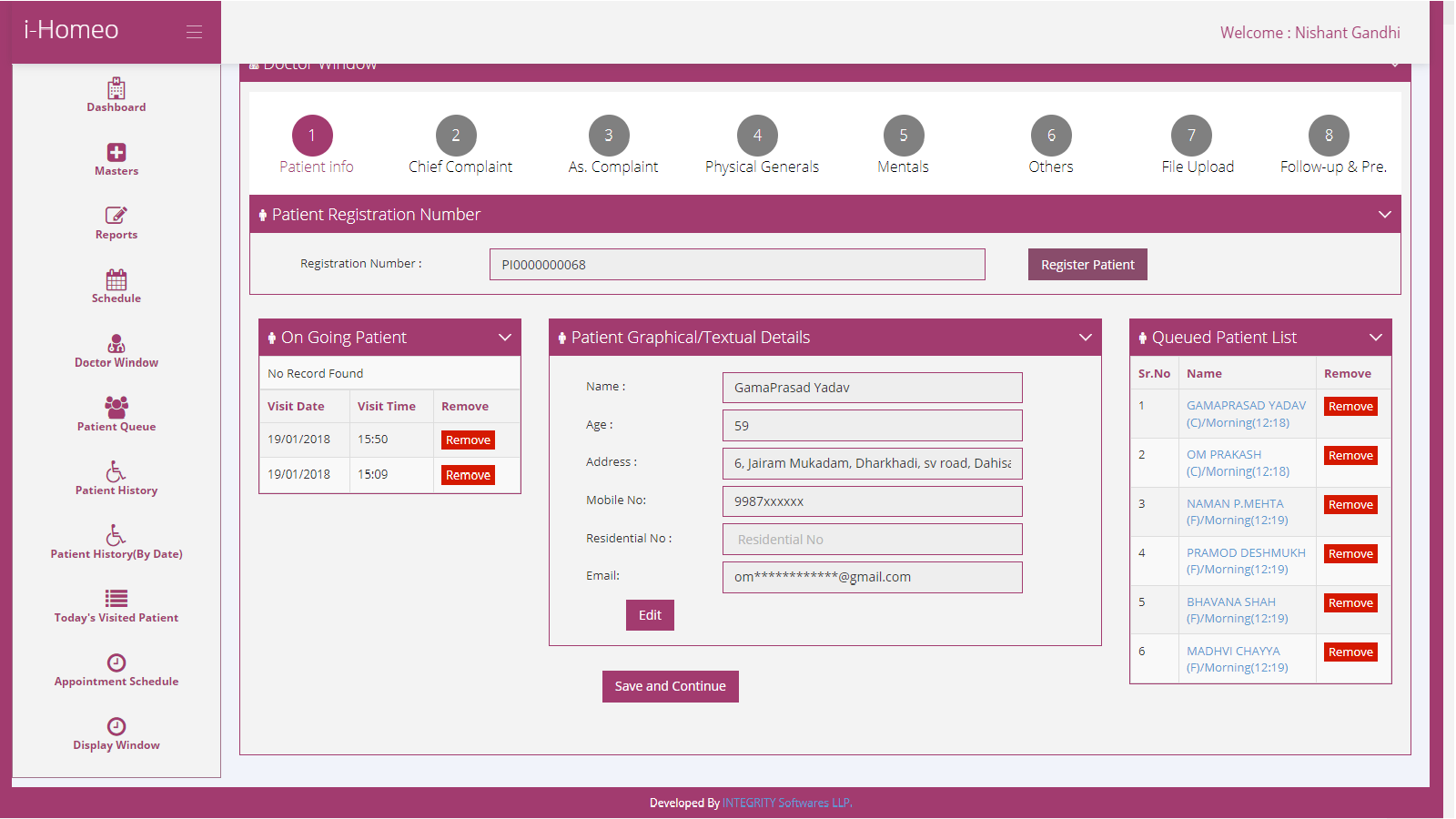Open the Masters plus icon

click(x=116, y=152)
